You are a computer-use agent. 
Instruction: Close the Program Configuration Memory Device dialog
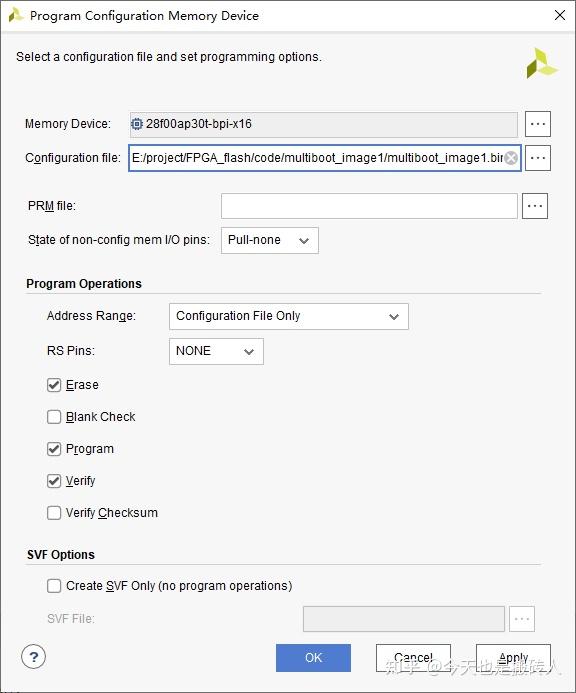pyautogui.click(x=560, y=15)
